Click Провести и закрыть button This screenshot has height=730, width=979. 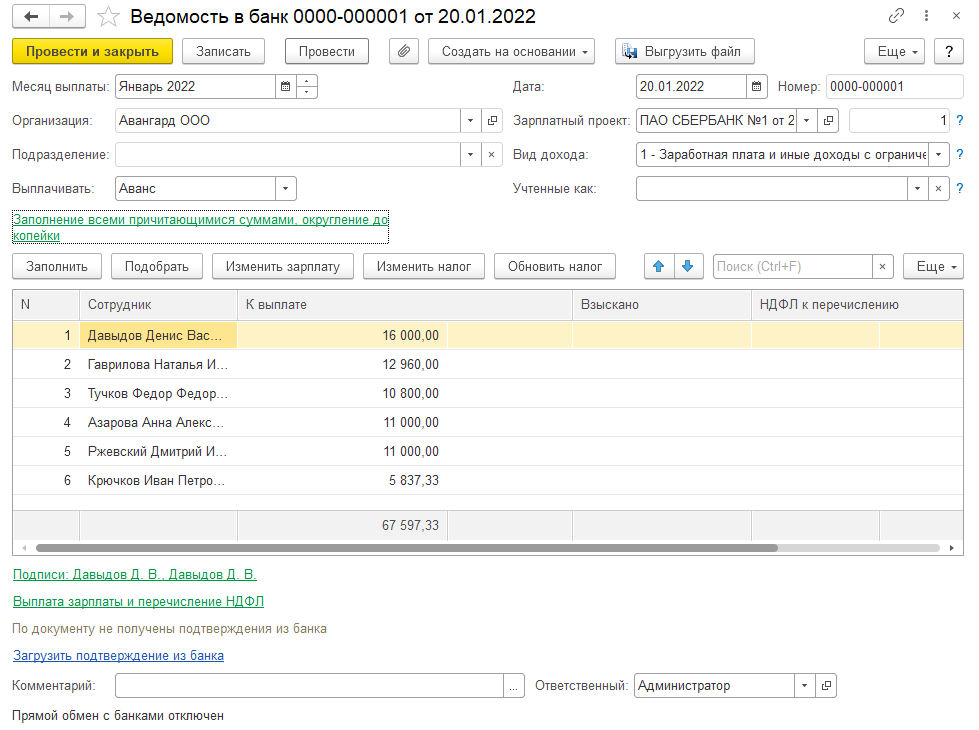(x=92, y=51)
